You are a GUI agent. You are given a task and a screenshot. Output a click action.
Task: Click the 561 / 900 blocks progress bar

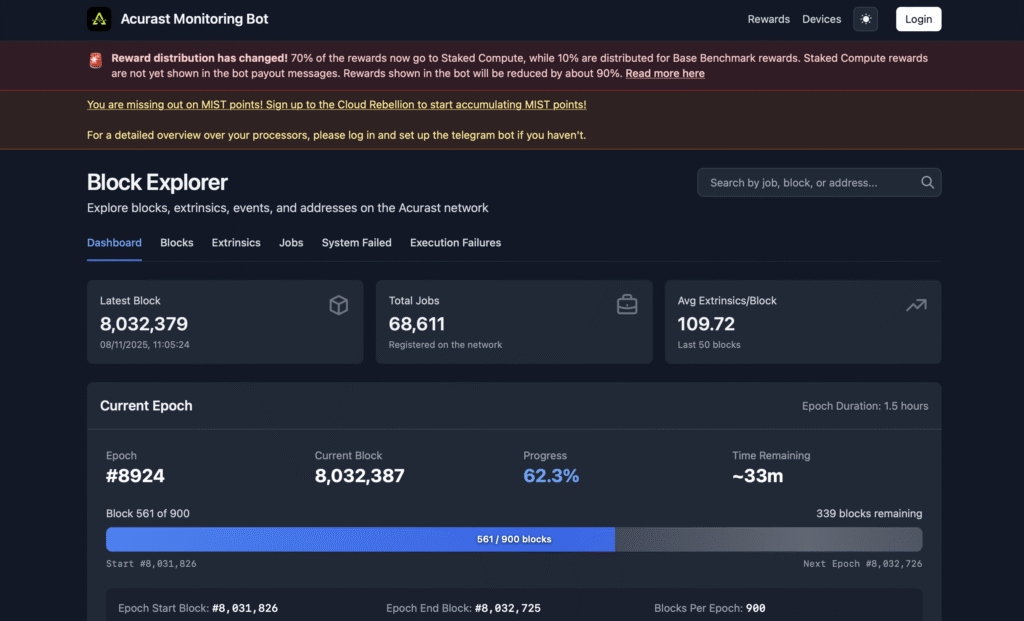[514, 539]
